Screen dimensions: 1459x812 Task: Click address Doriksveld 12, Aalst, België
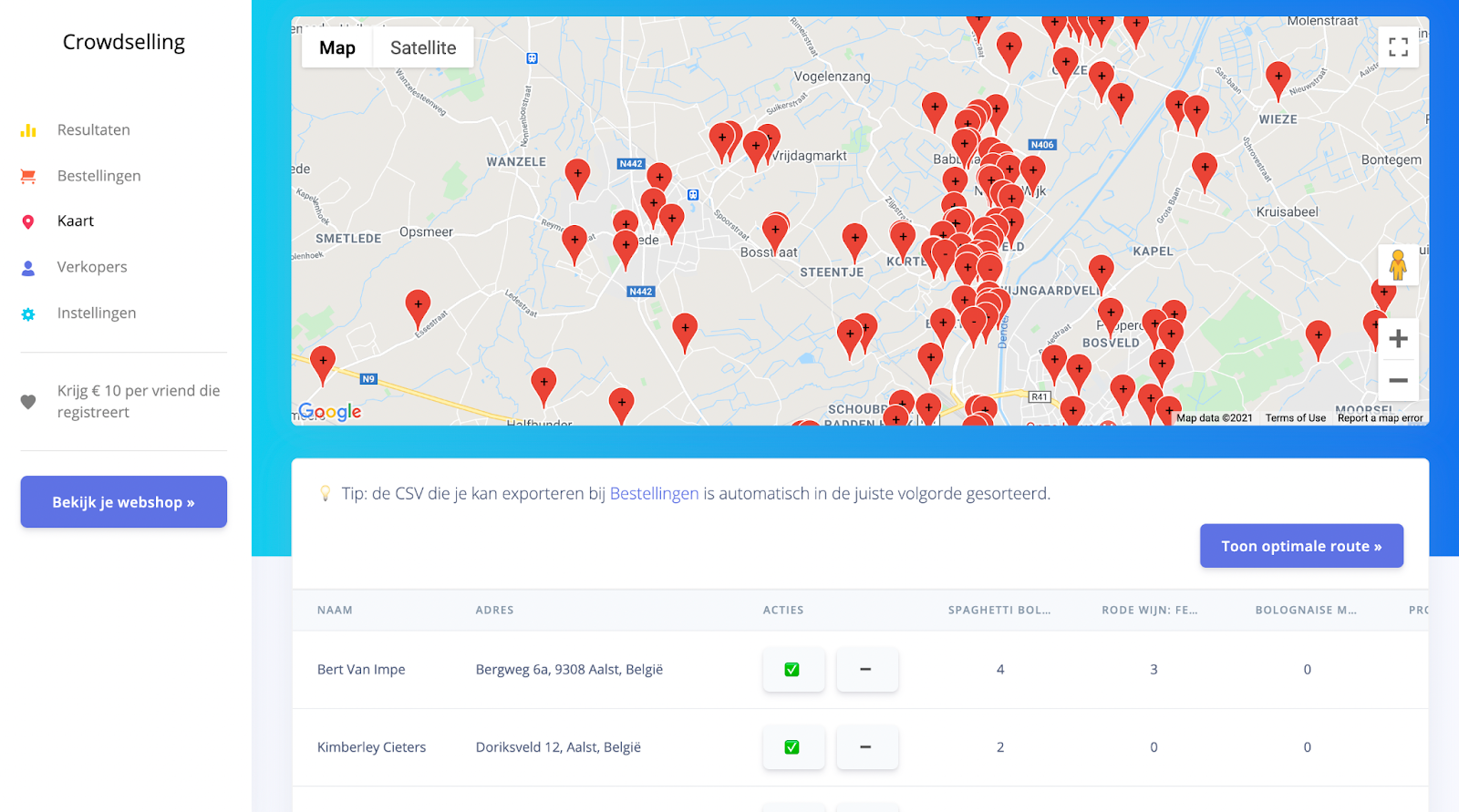[x=558, y=747]
